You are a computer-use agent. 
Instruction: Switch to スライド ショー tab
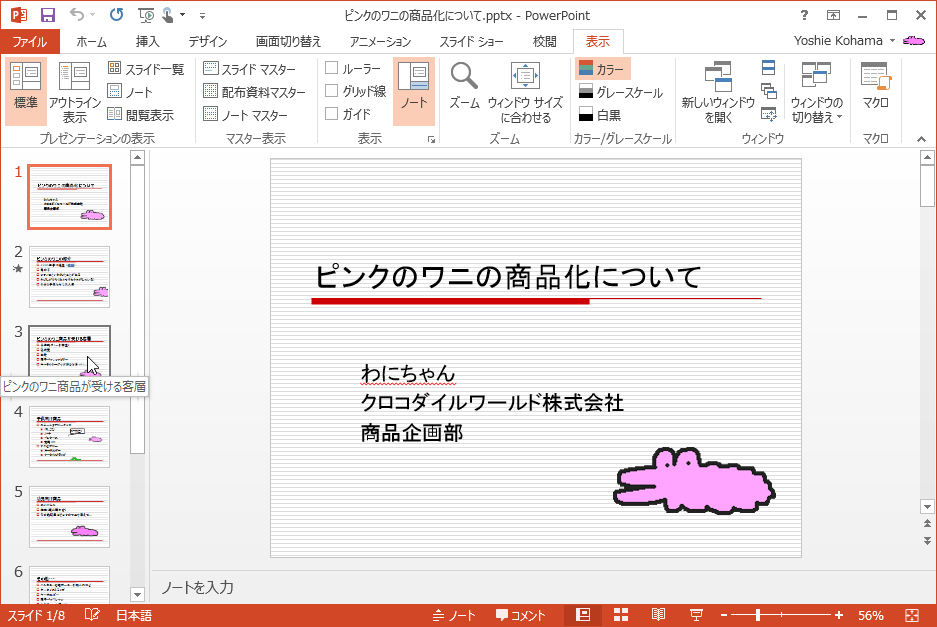(471, 41)
